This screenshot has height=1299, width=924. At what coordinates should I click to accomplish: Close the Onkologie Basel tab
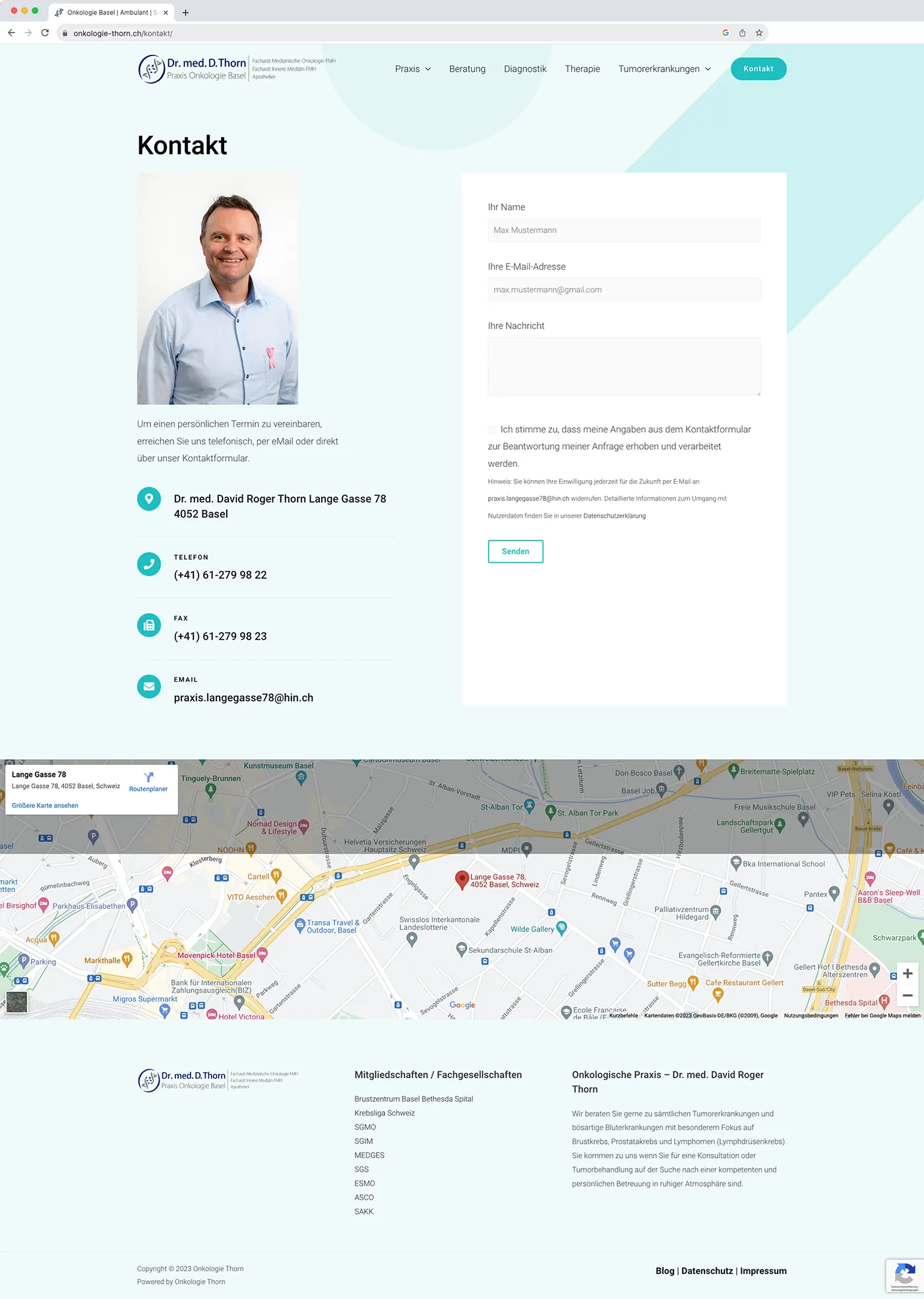pos(166,13)
